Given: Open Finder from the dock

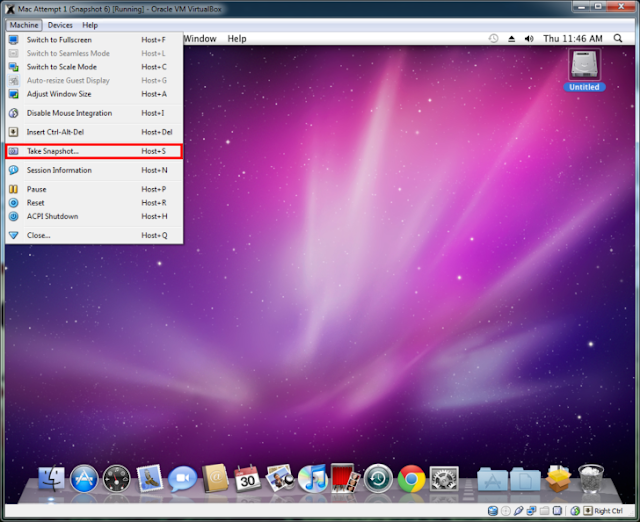Looking at the screenshot, I should coord(51,478).
